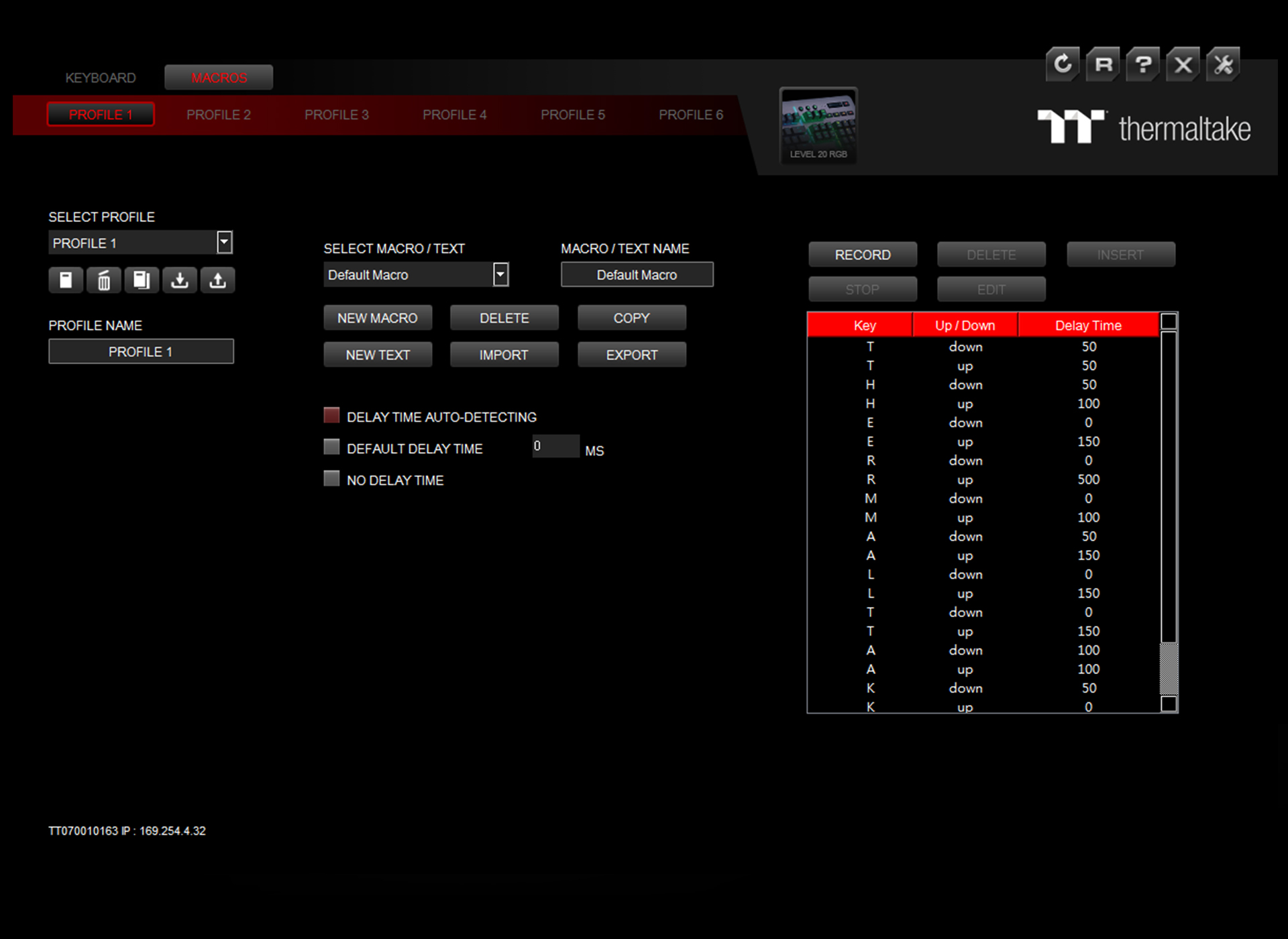This screenshot has width=1288, height=939.
Task: Open help with the question mark icon
Action: tap(1143, 64)
